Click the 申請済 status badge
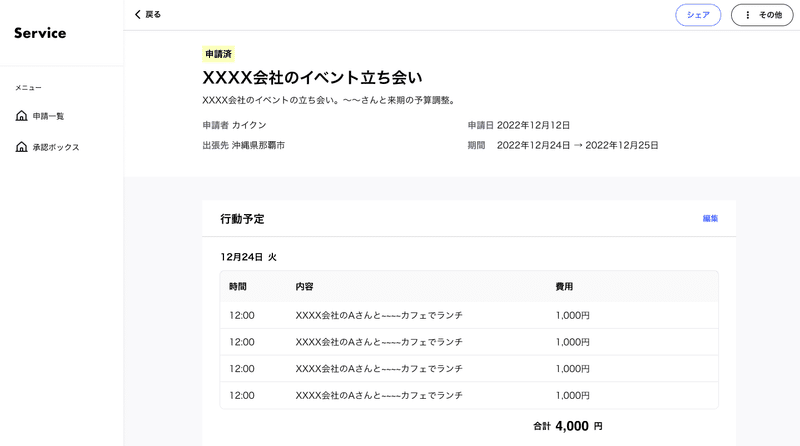 pos(219,54)
